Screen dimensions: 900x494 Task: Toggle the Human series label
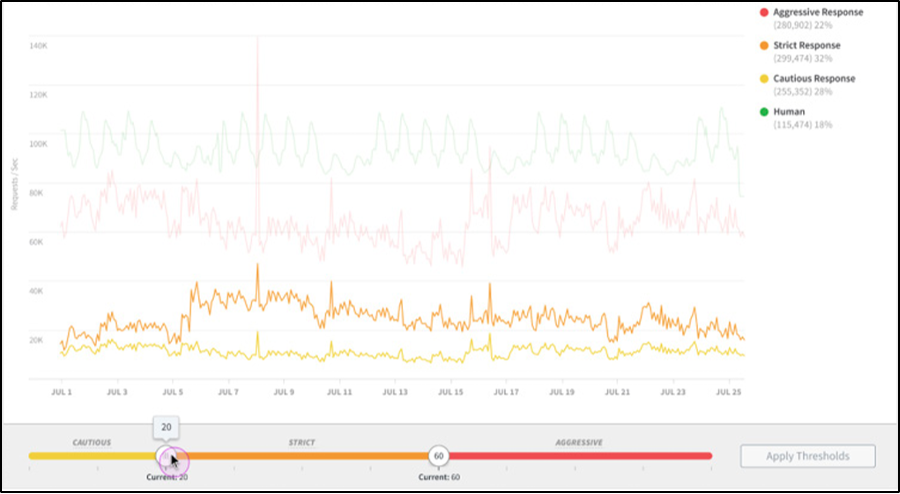[789, 113]
